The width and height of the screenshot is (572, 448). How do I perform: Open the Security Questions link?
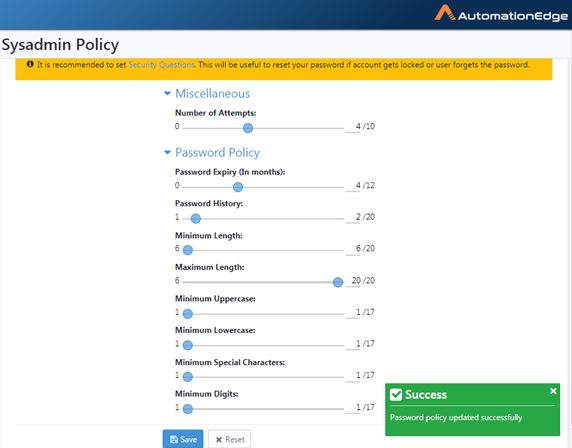click(x=161, y=65)
